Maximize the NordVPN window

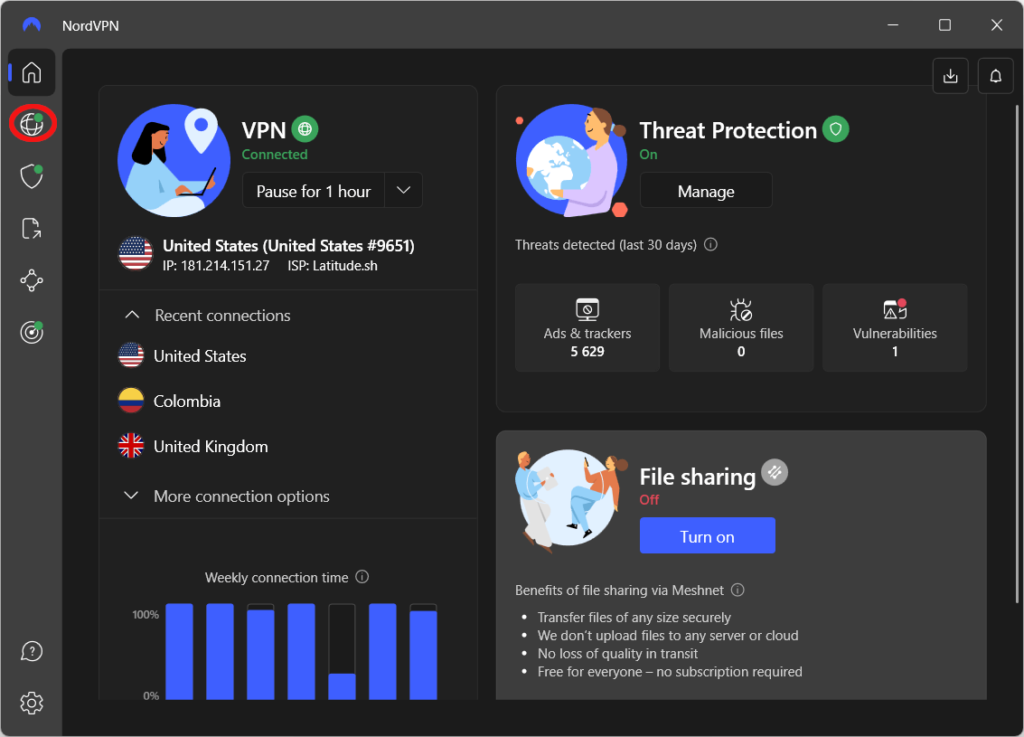pos(944,25)
